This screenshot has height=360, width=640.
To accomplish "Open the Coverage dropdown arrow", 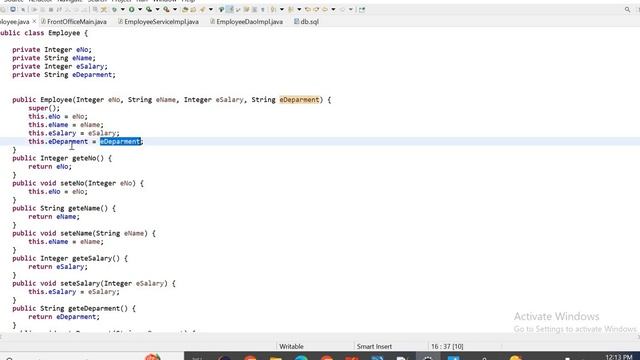I will [x=158, y=9].
